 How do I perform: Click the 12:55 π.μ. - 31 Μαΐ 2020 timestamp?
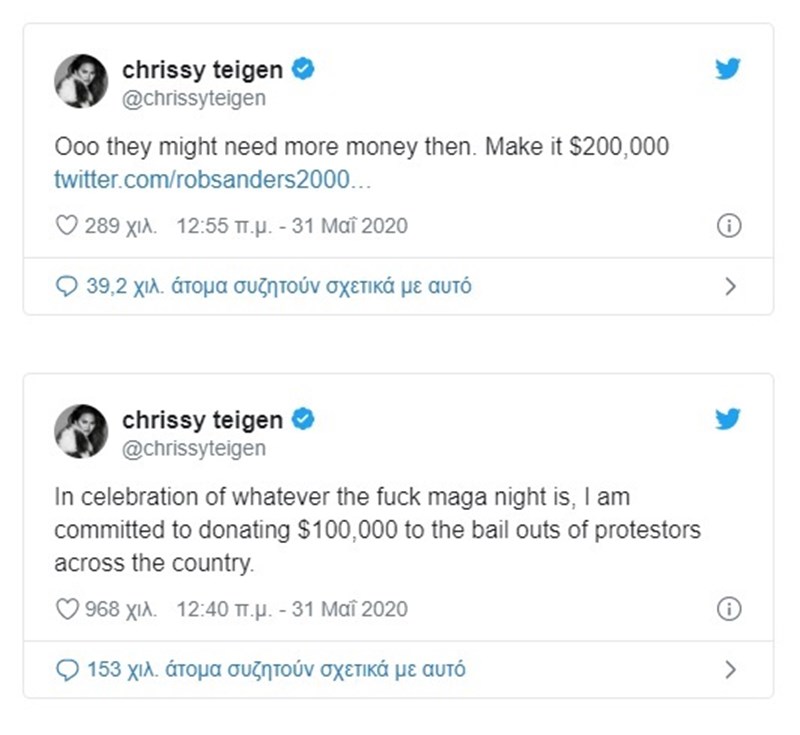292,226
